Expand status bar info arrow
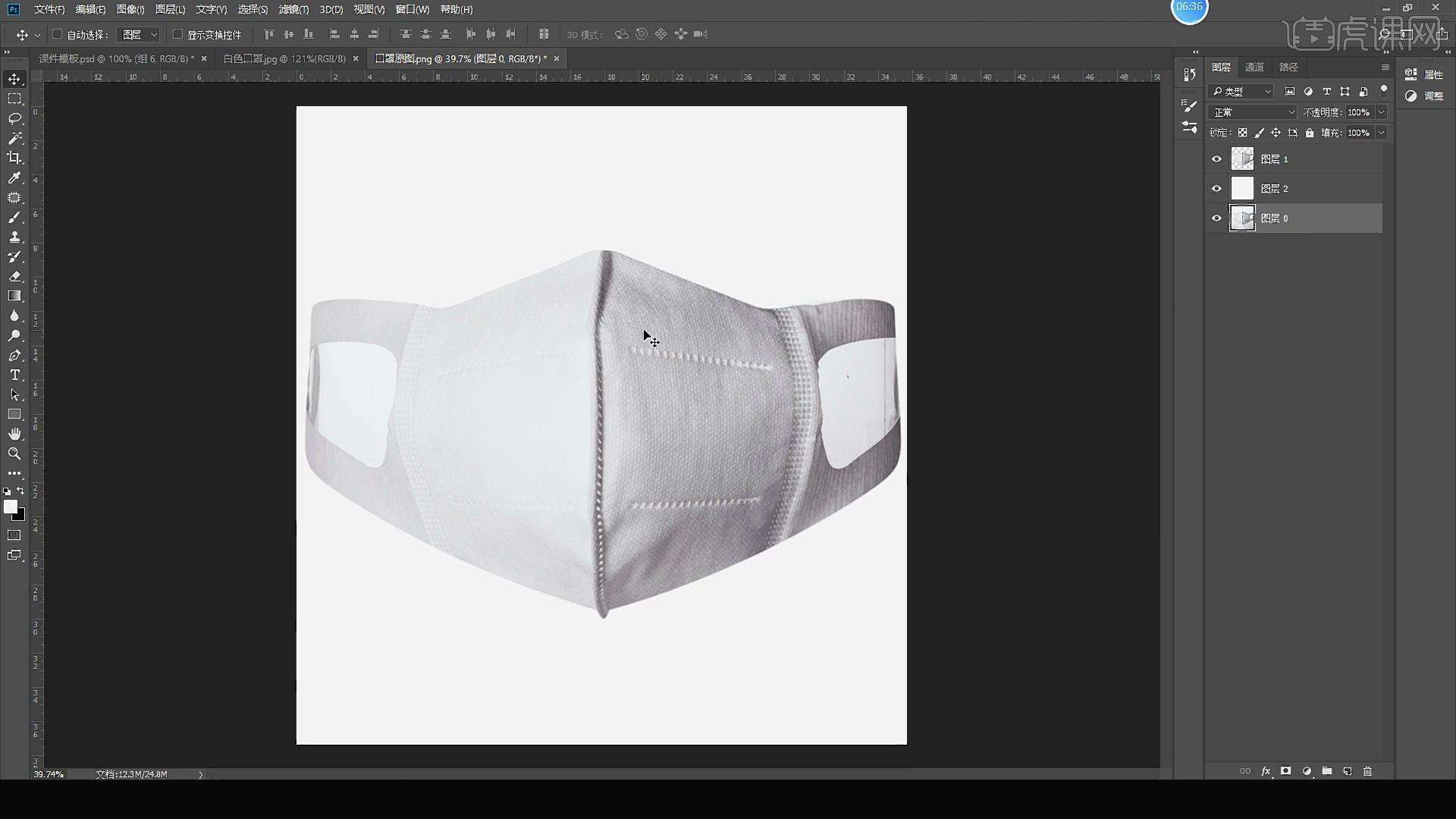1456x819 pixels. click(x=201, y=774)
